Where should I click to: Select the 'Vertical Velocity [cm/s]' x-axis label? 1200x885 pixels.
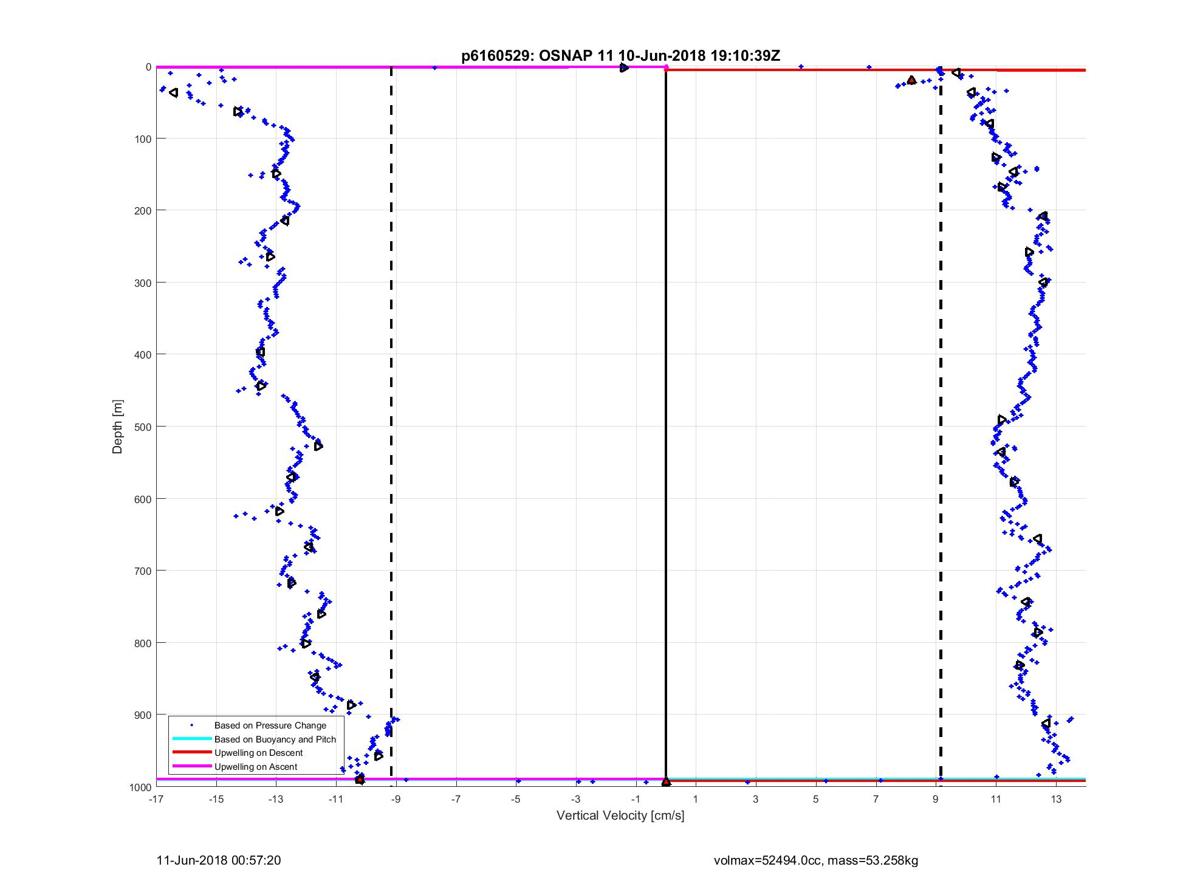(620, 816)
